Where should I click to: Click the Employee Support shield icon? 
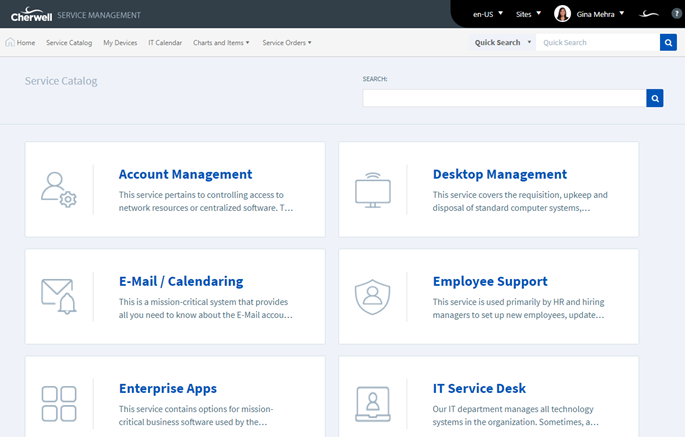click(372, 296)
